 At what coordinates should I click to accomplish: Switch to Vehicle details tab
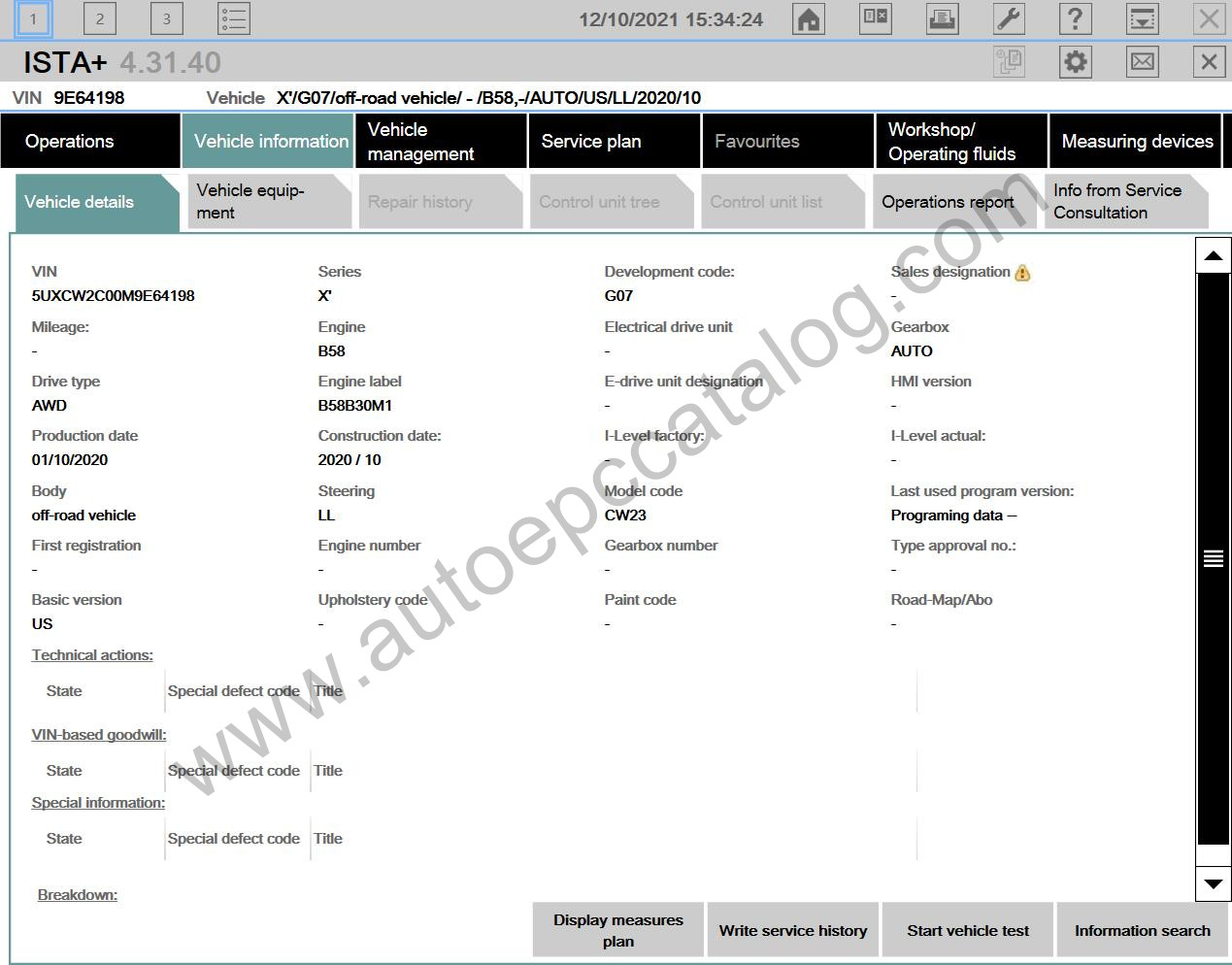tap(97, 201)
